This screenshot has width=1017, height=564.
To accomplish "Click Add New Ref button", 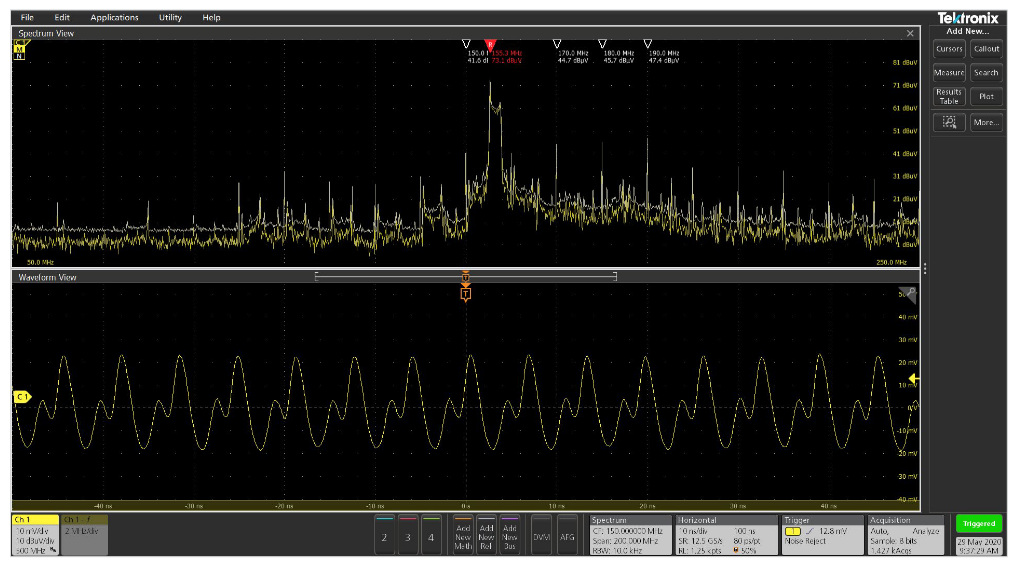I will (x=486, y=535).
